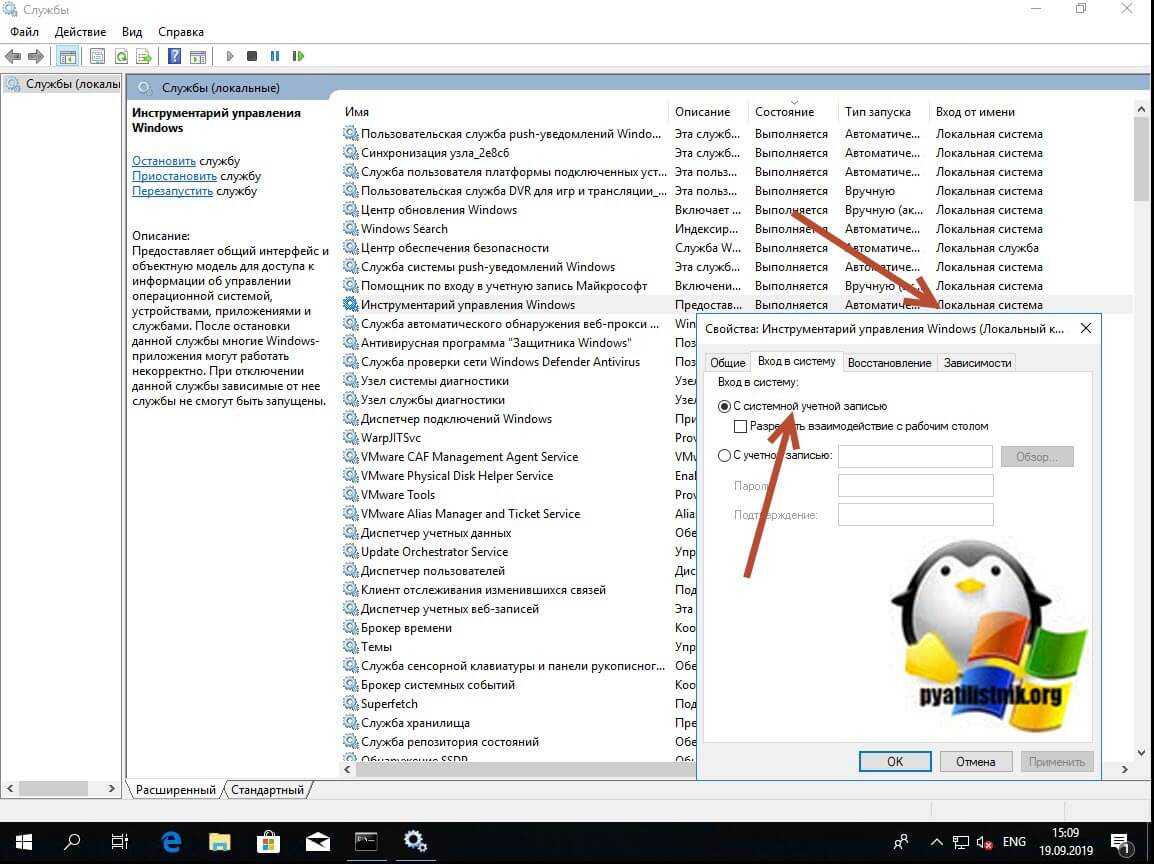Open the notification center icon
The width and height of the screenshot is (1154, 864).
[x=1120, y=843]
